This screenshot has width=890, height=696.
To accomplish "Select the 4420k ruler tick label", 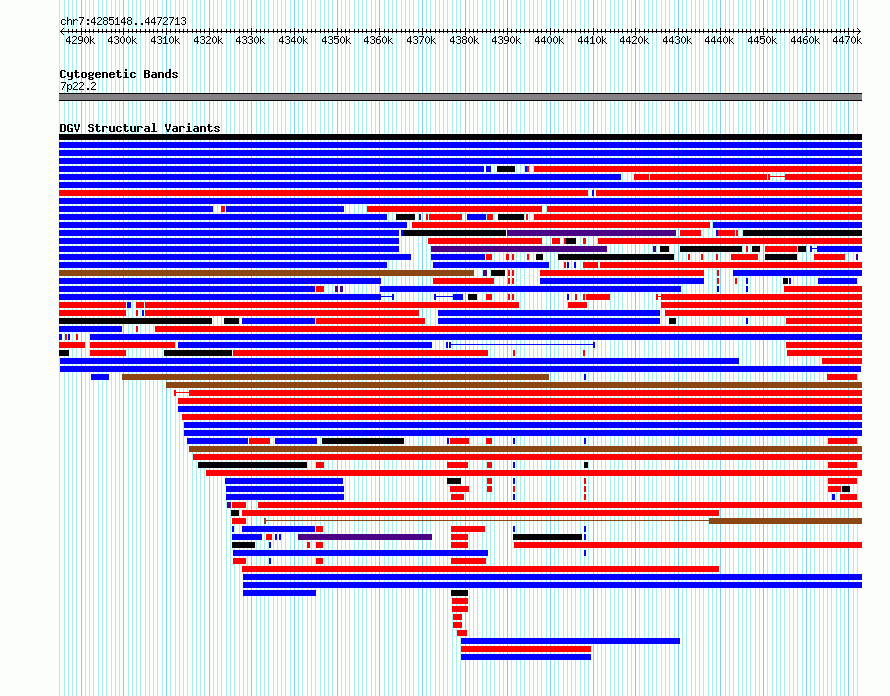I will point(634,40).
